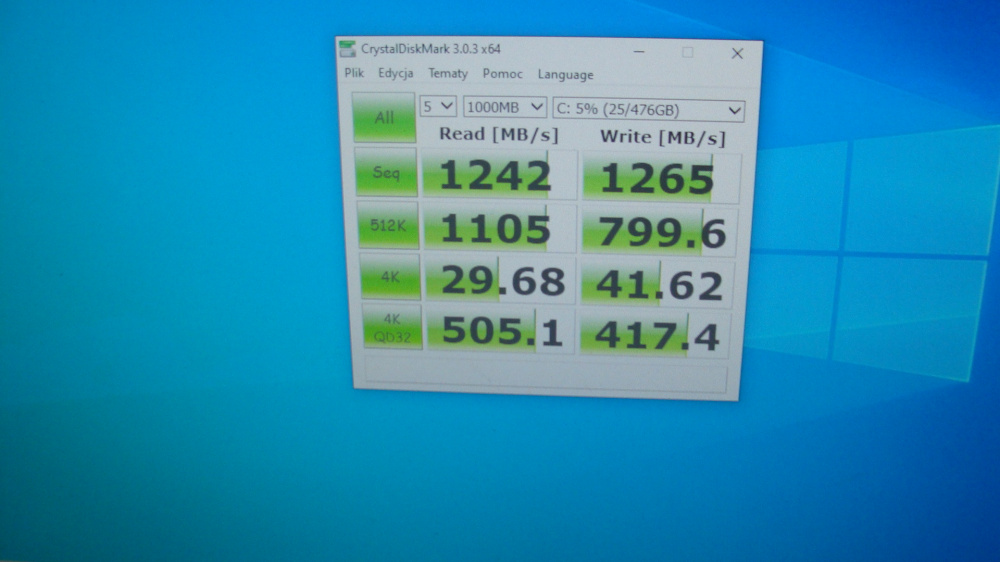
Task: Expand the drive selector C: 5% (25/476GB)
Action: click(x=649, y=110)
